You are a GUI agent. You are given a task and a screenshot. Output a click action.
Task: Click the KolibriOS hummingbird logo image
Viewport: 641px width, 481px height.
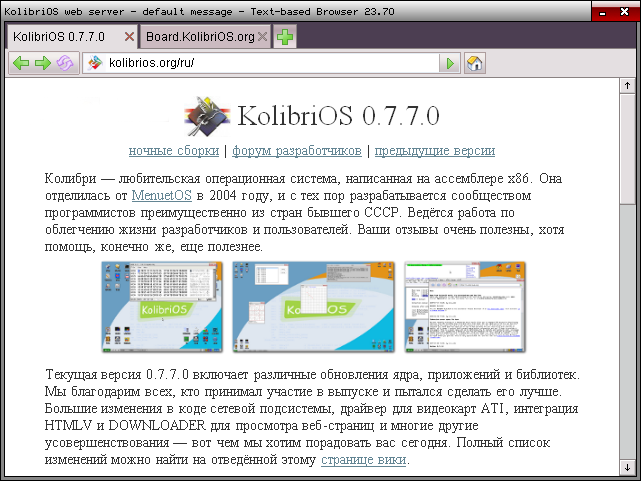pos(207,116)
